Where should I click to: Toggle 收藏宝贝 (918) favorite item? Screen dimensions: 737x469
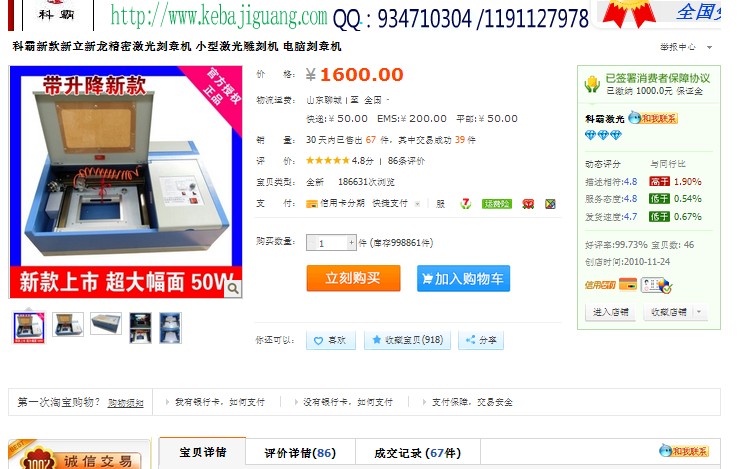pyautogui.click(x=408, y=340)
